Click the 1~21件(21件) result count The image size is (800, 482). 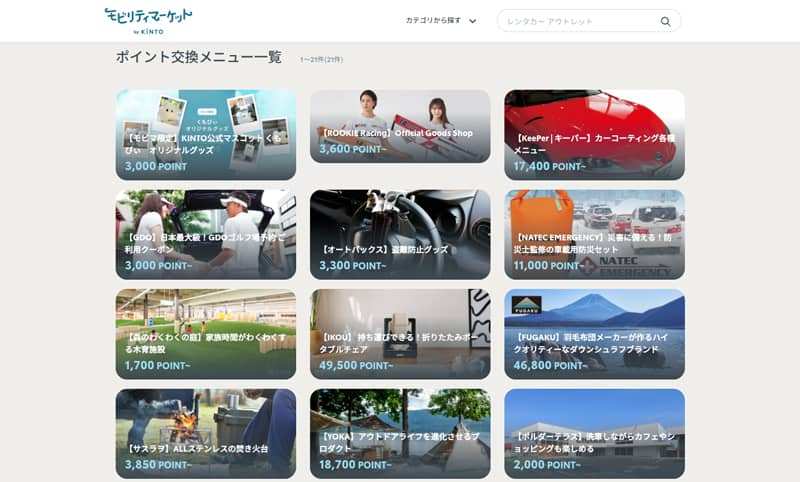coord(321,60)
